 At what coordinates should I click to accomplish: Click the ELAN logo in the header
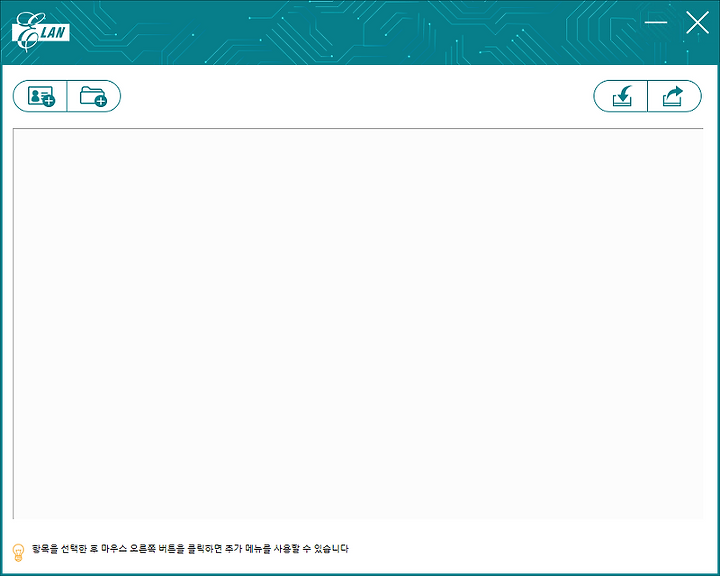click(40, 32)
